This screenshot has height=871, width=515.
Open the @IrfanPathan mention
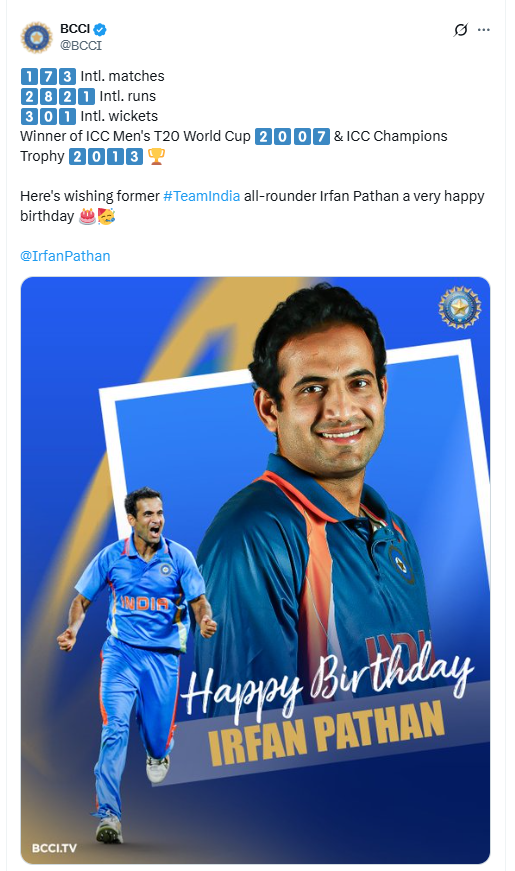coord(65,256)
